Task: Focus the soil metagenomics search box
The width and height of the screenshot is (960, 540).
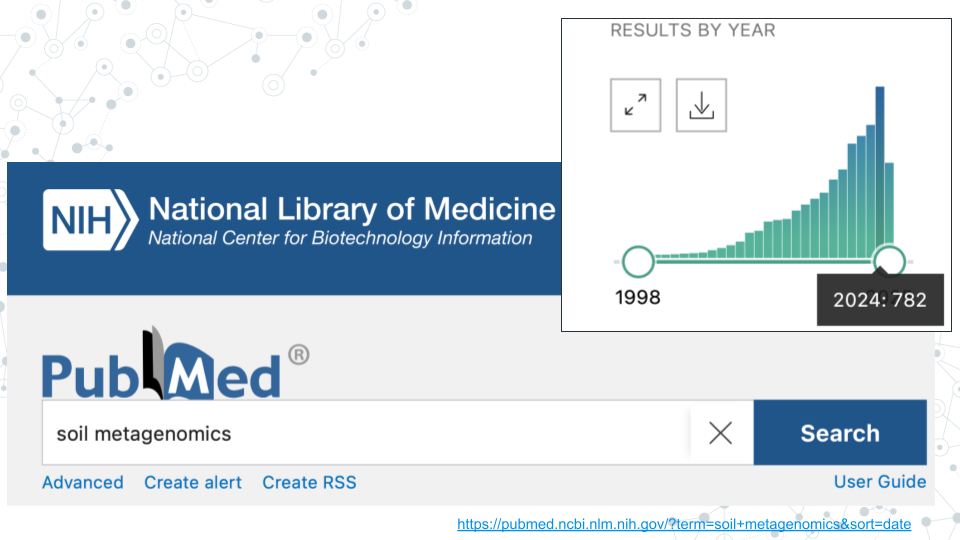Action: pos(365,433)
